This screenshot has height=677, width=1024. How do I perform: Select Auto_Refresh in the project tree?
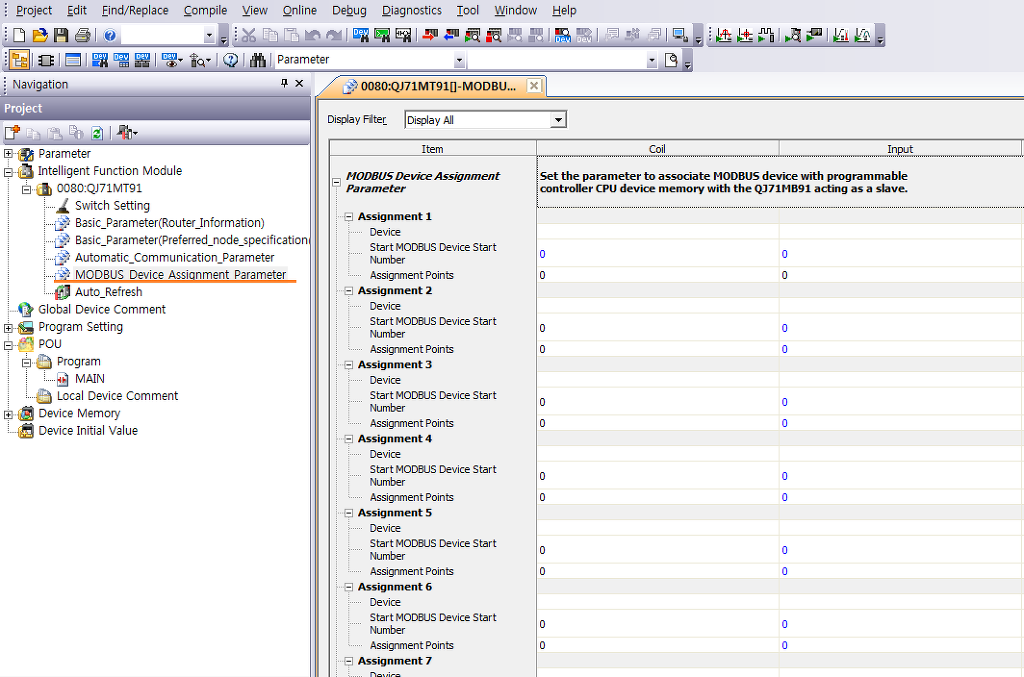point(108,292)
